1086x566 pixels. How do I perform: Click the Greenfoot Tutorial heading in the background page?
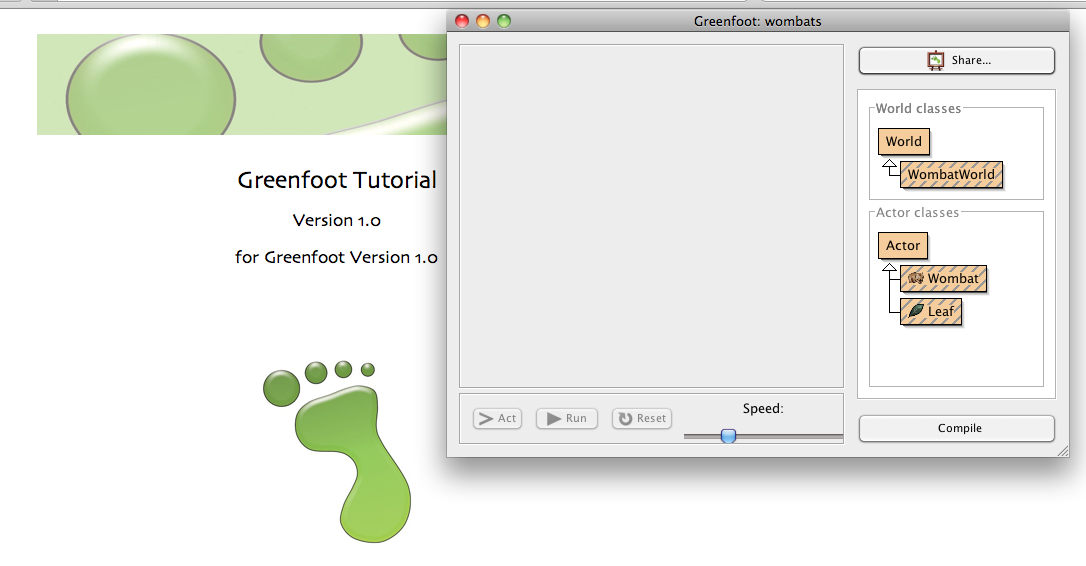(337, 180)
